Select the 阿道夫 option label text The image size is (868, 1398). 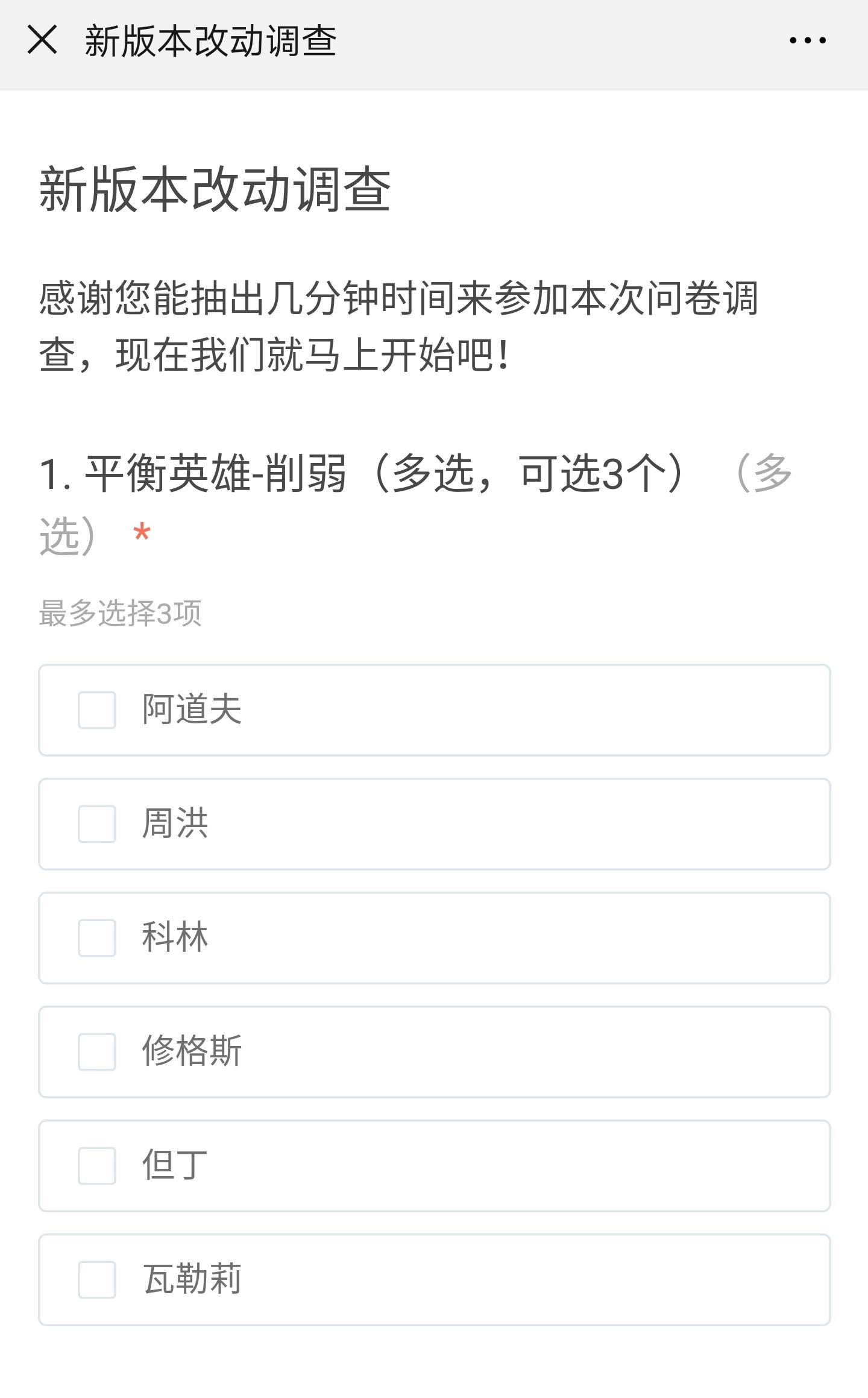click(x=192, y=709)
